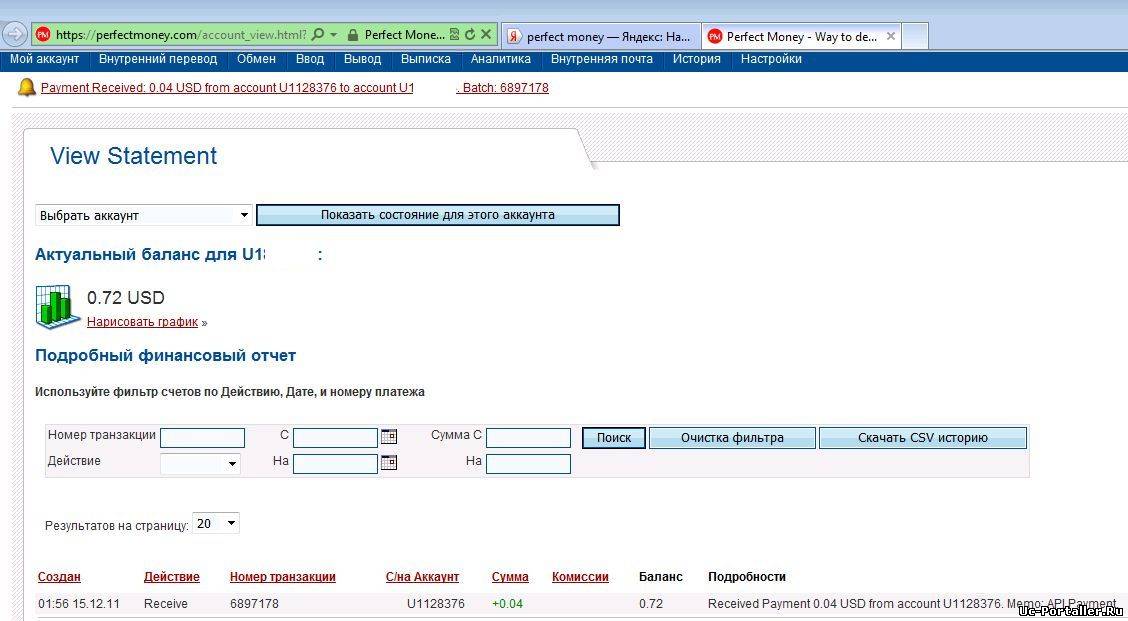The width and height of the screenshot is (1128, 621).
Task: Click transaction number 6897178 in the table row
Action: coord(254,604)
